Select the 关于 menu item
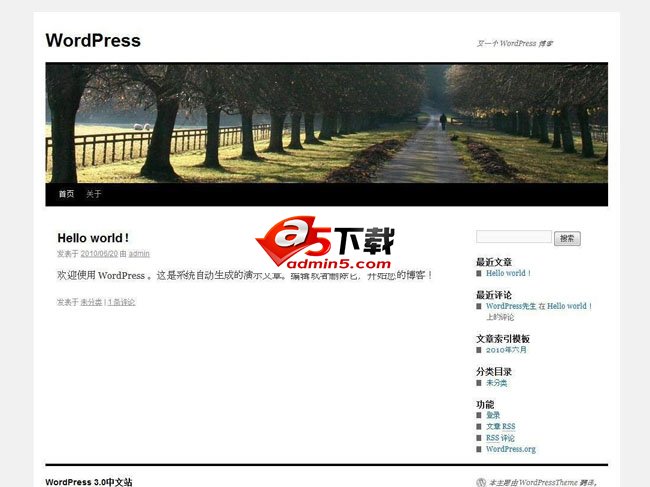Viewport: 650px width, 487px height. tap(94, 194)
